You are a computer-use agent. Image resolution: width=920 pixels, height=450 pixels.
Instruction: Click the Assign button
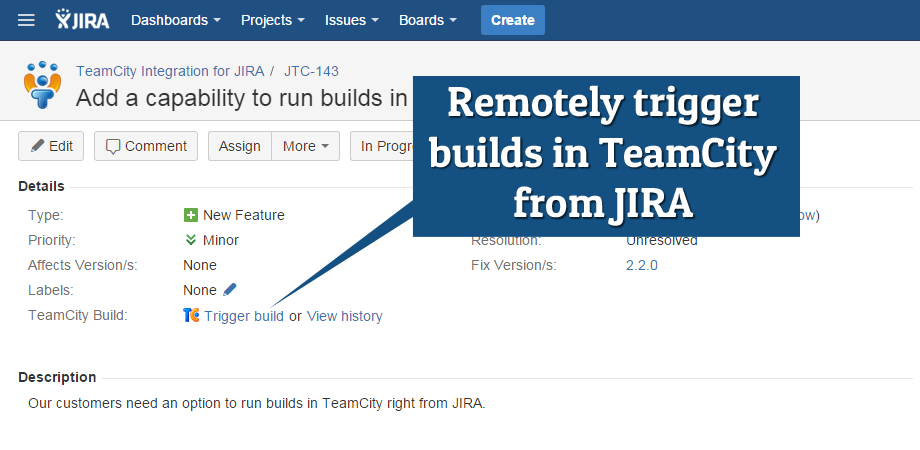point(239,146)
